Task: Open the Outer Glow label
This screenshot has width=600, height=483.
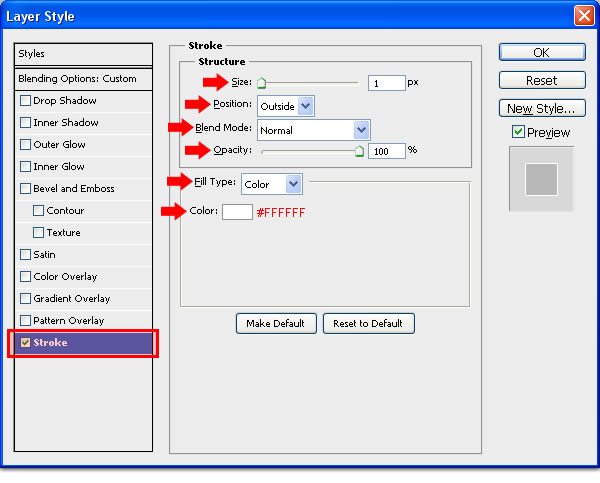Action: [59, 145]
